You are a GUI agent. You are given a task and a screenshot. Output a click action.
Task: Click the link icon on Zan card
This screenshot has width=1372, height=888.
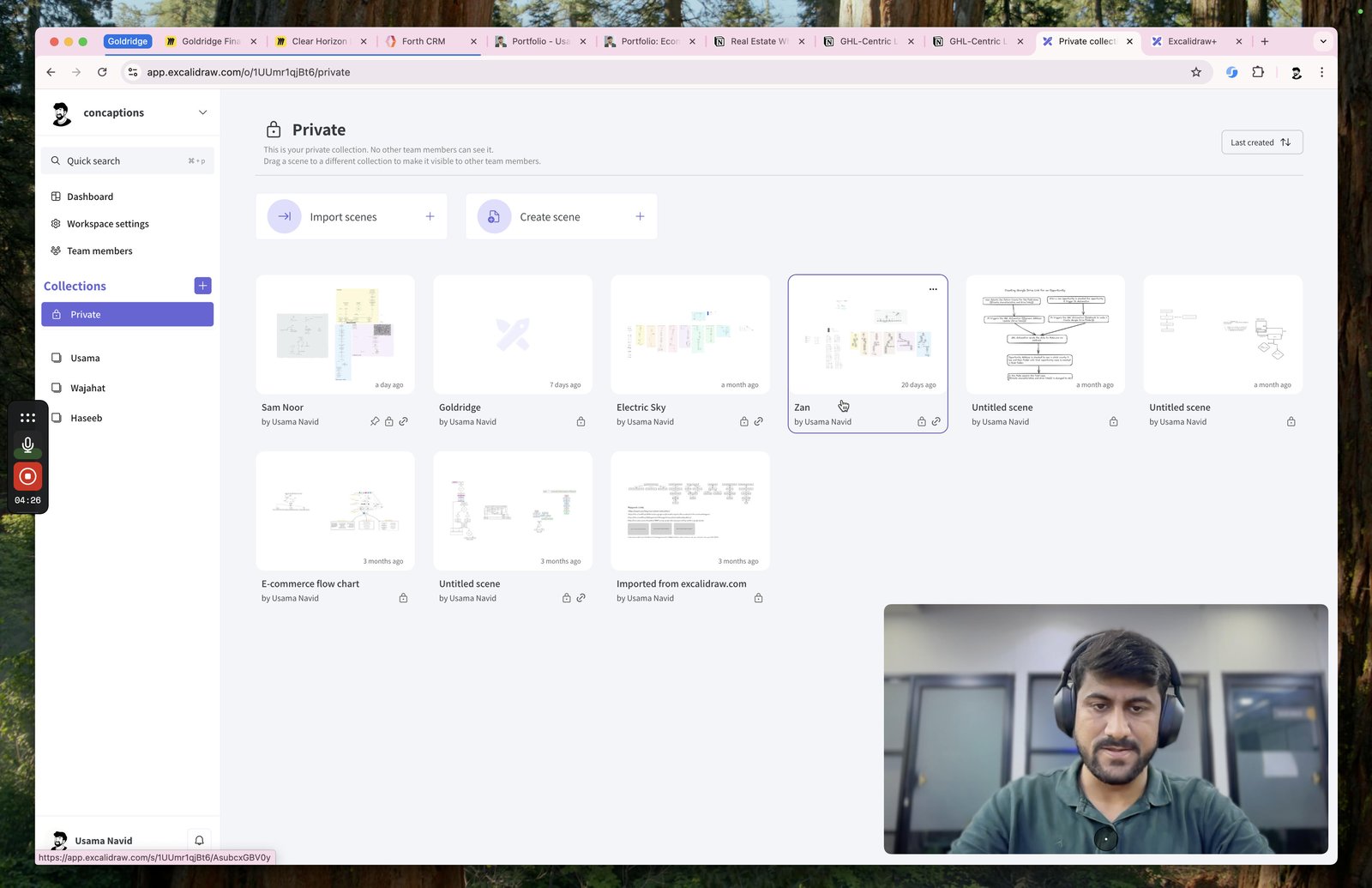point(936,421)
